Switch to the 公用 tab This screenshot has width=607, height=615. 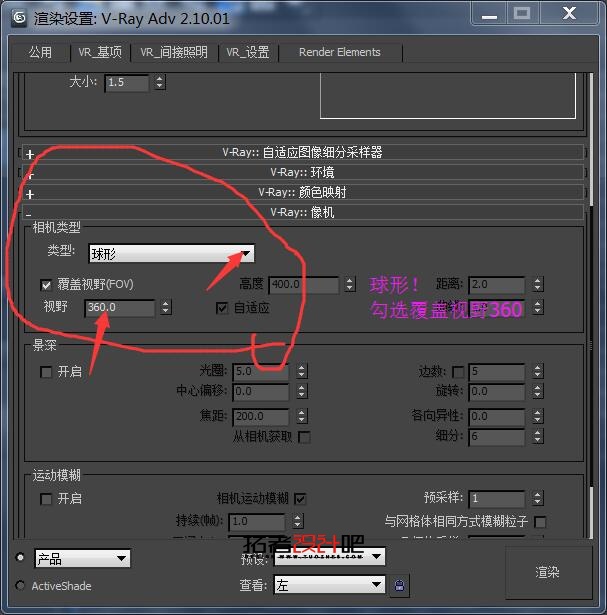point(40,52)
